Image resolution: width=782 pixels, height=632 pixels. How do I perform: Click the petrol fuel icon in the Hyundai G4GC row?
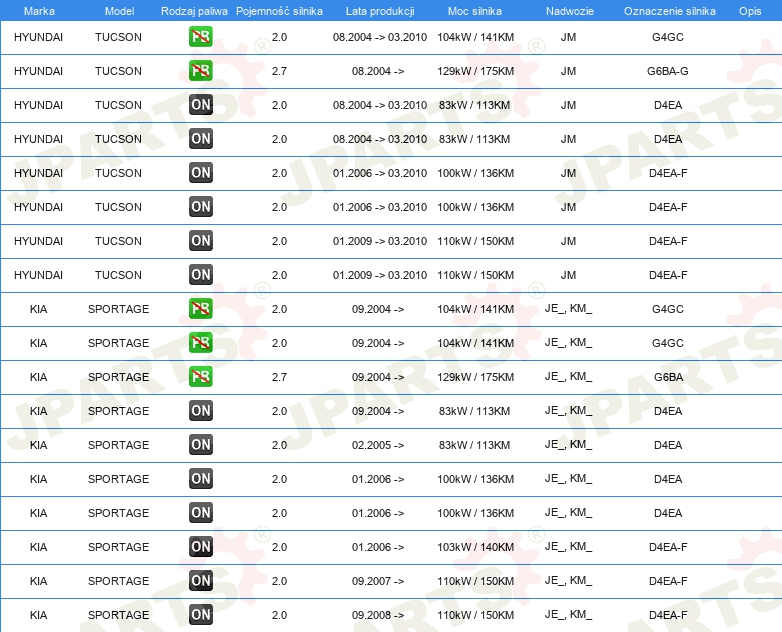coord(200,37)
